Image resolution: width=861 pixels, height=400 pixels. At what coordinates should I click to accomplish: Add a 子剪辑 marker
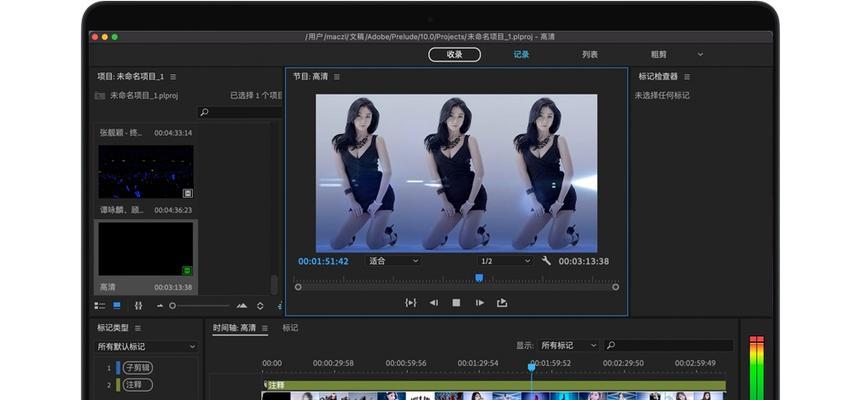click(138, 368)
